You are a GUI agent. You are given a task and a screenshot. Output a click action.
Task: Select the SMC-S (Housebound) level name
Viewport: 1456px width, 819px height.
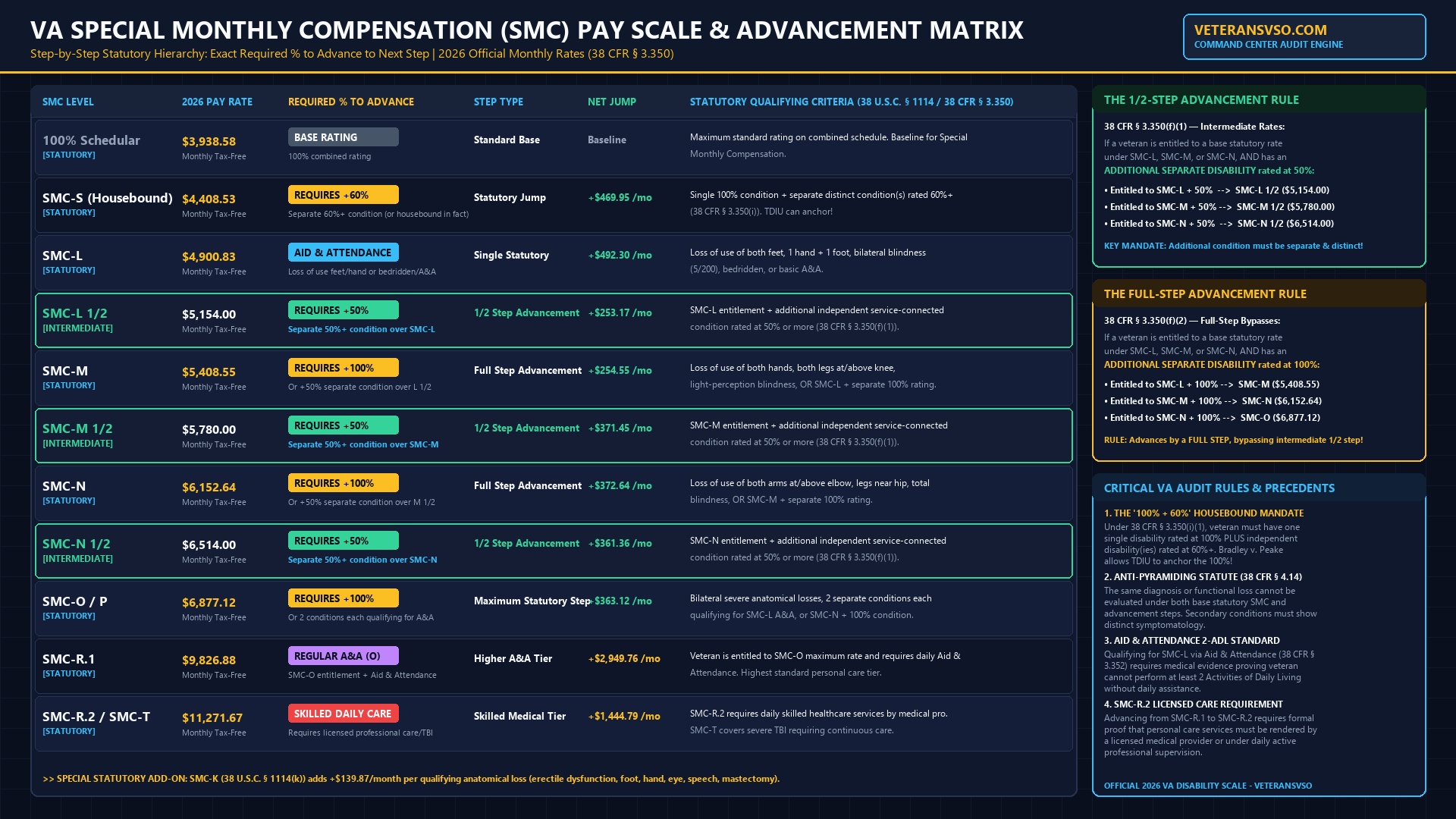108,198
